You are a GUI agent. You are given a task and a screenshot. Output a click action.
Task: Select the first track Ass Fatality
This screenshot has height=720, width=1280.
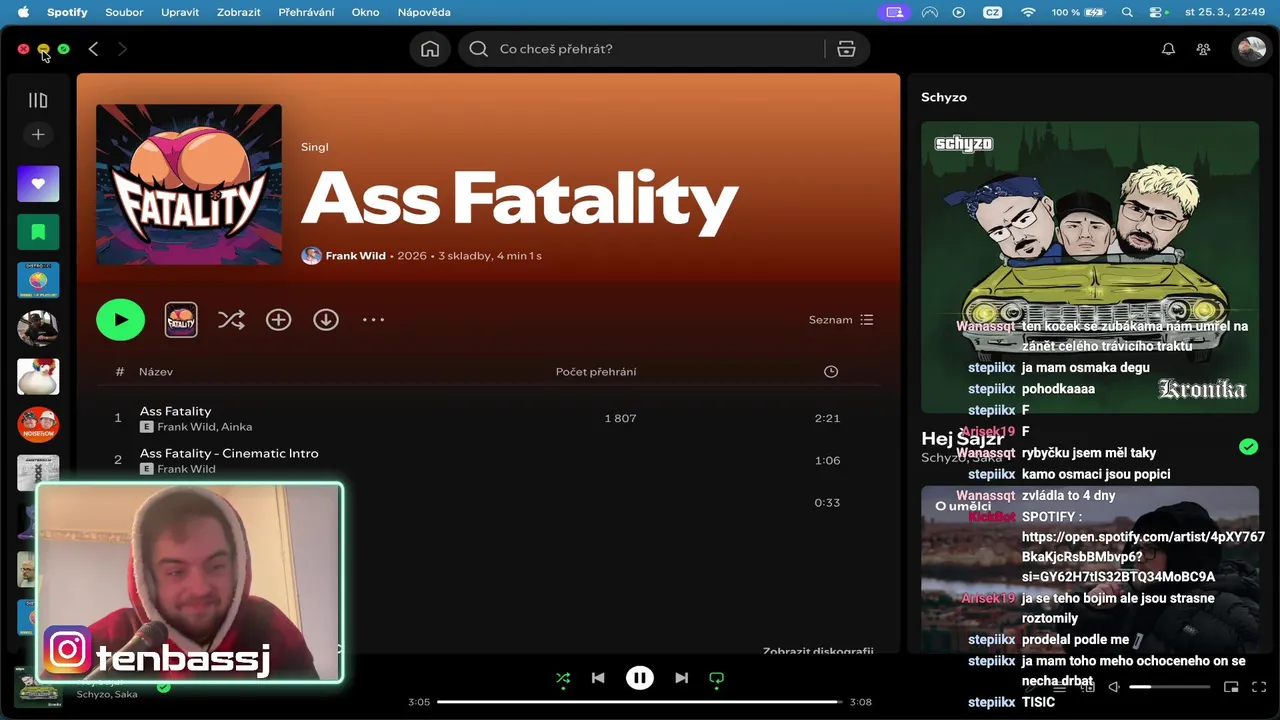(x=175, y=411)
